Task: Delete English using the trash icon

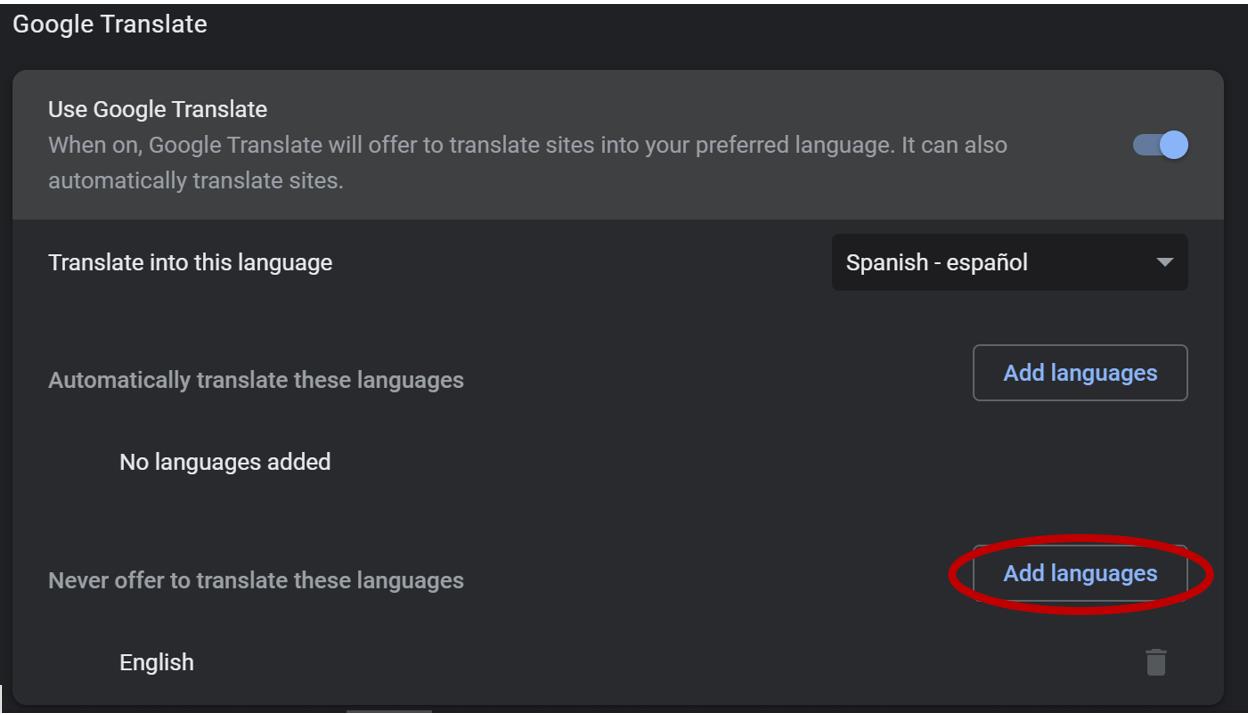Action: coord(1156,662)
